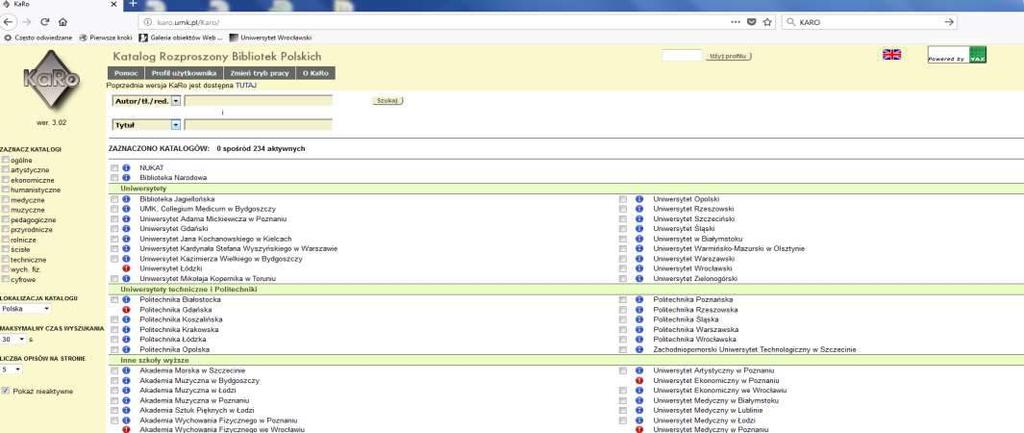The width and height of the screenshot is (1024, 433).
Task: Open info icon for Biblioteka Narodowa
Action: [x=126, y=178]
